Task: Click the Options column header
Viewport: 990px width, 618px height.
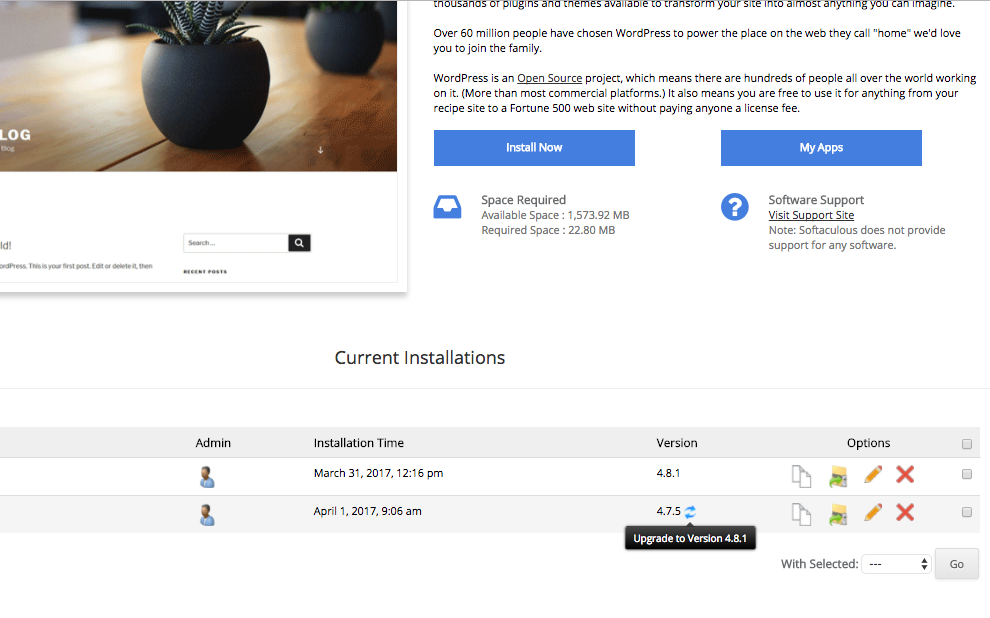Action: pos(868,443)
